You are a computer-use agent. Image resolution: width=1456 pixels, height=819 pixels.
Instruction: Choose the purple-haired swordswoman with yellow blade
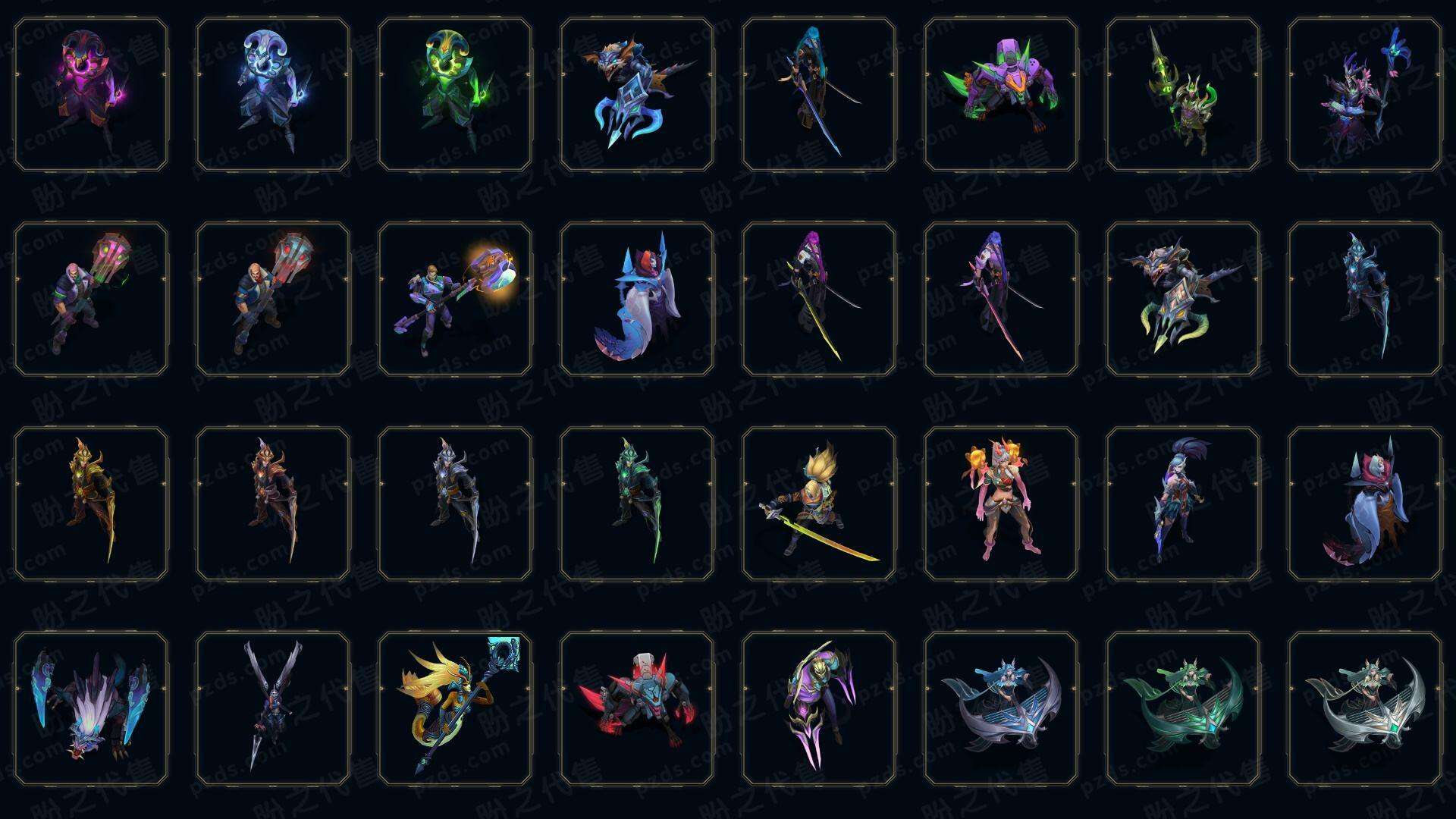pyautogui.click(x=819, y=299)
